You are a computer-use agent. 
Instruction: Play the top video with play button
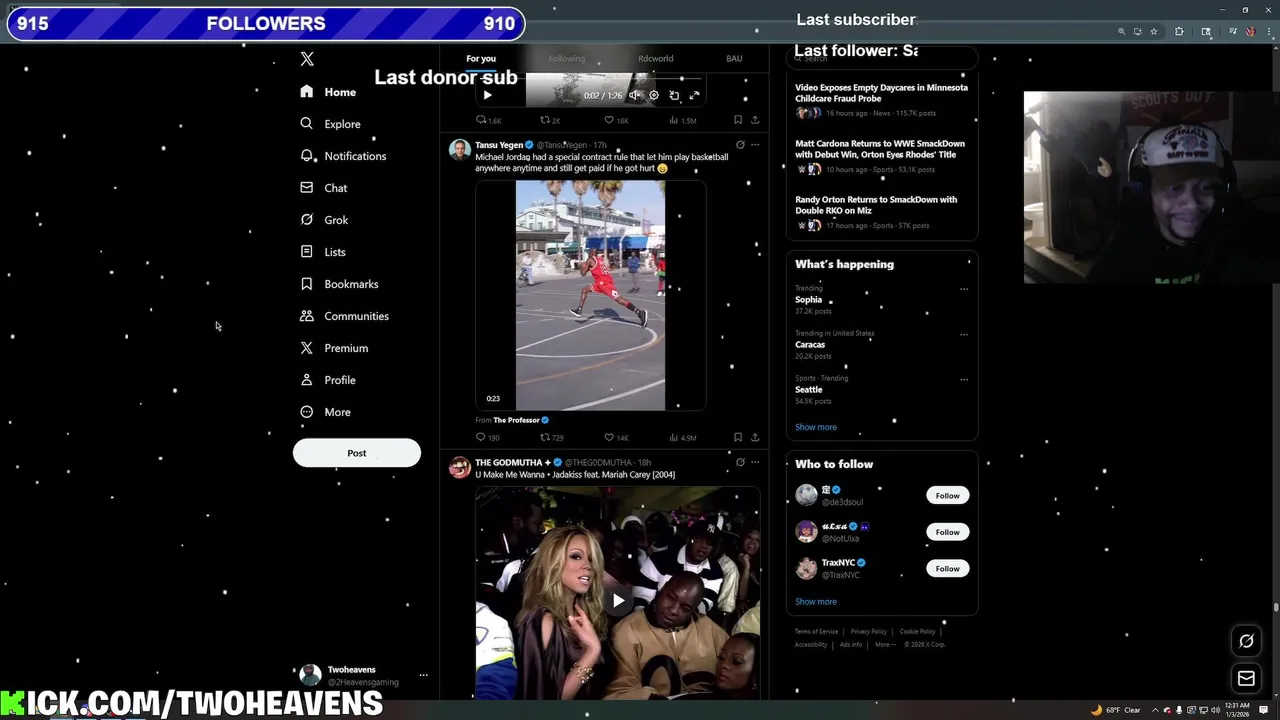(487, 95)
